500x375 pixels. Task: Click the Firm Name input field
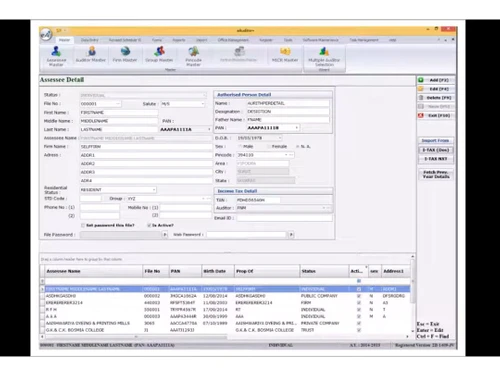tap(146, 147)
